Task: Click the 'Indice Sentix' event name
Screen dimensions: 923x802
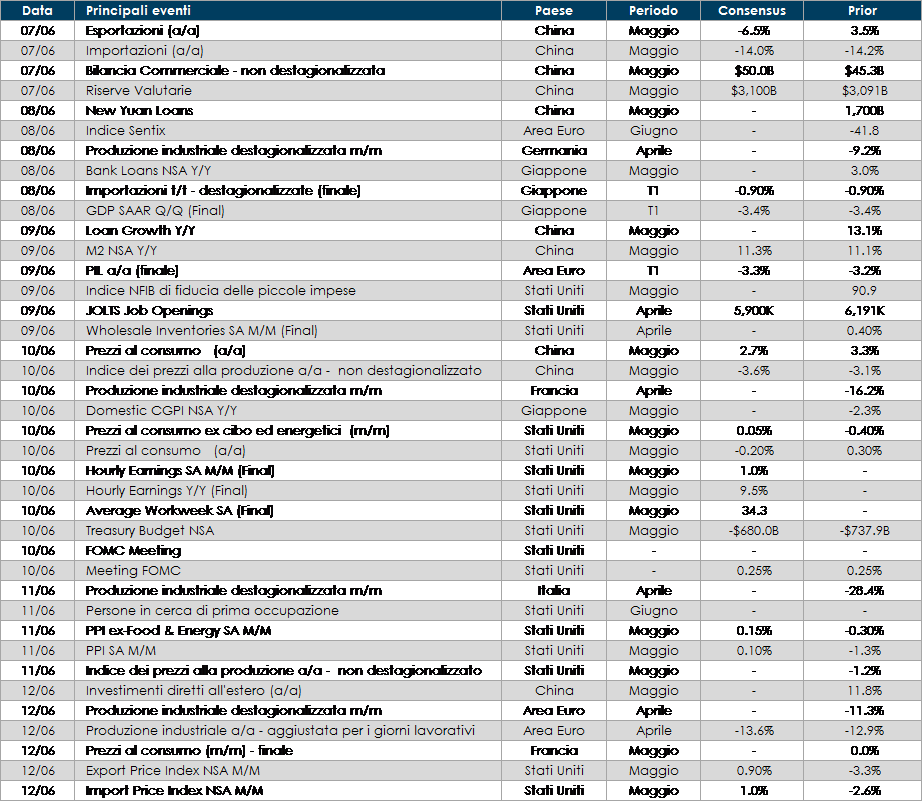Action: click(126, 130)
